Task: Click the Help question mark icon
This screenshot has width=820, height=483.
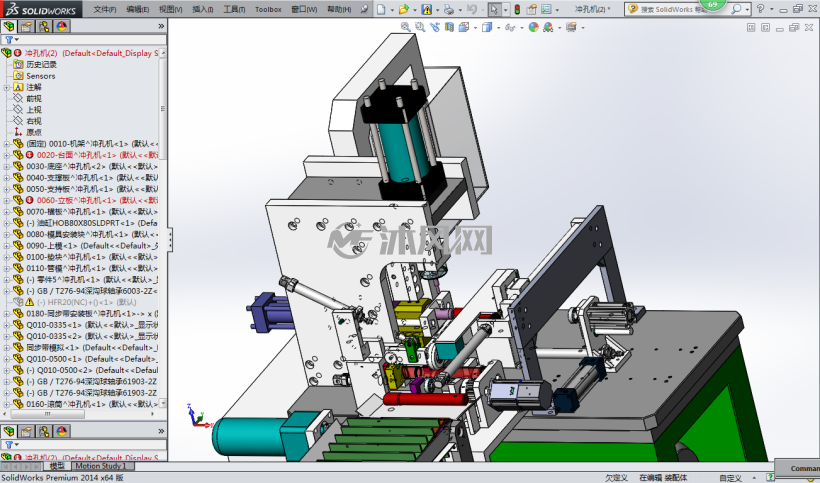Action: (760, 9)
